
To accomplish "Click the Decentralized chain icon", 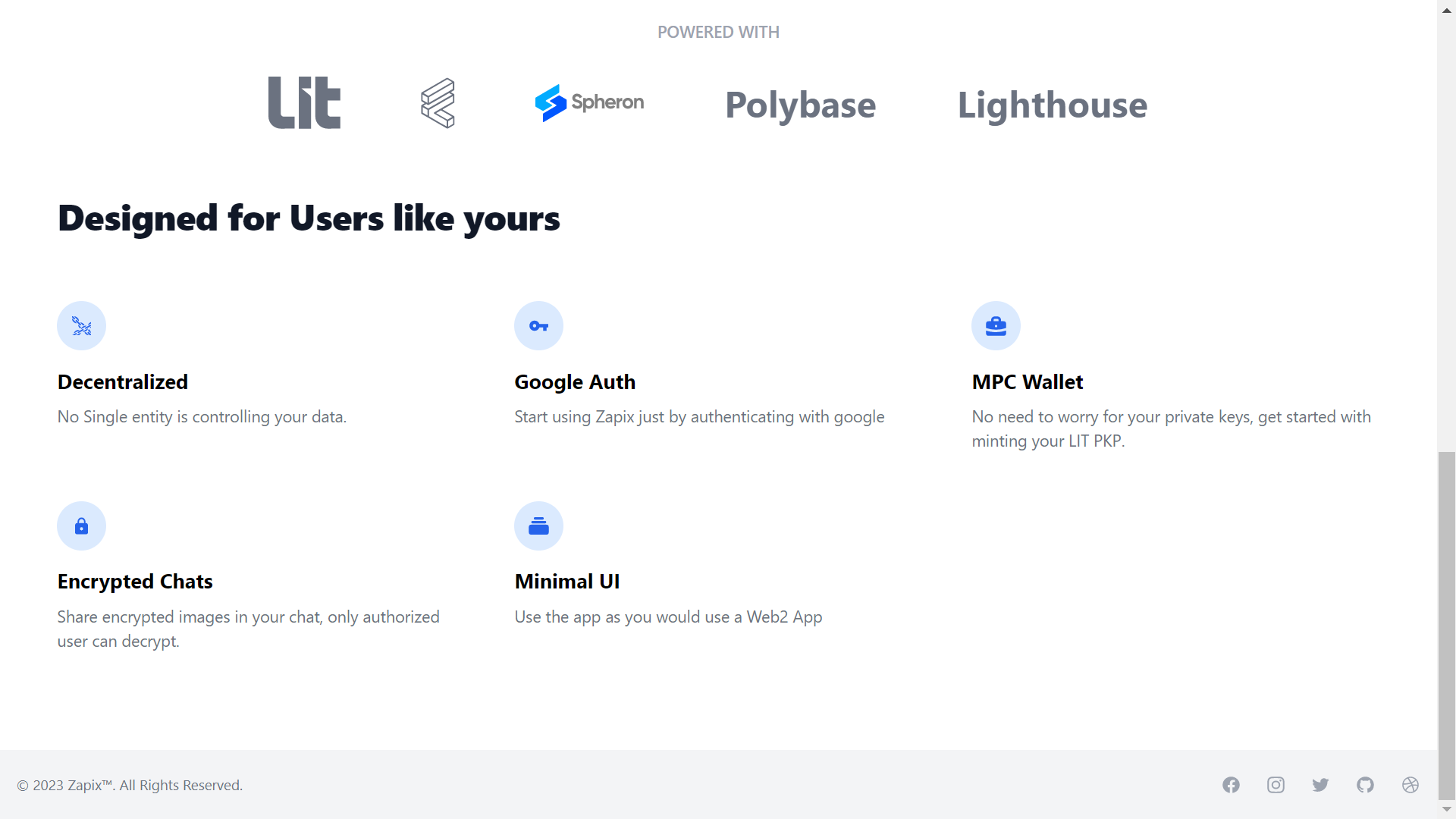I will click(x=81, y=326).
